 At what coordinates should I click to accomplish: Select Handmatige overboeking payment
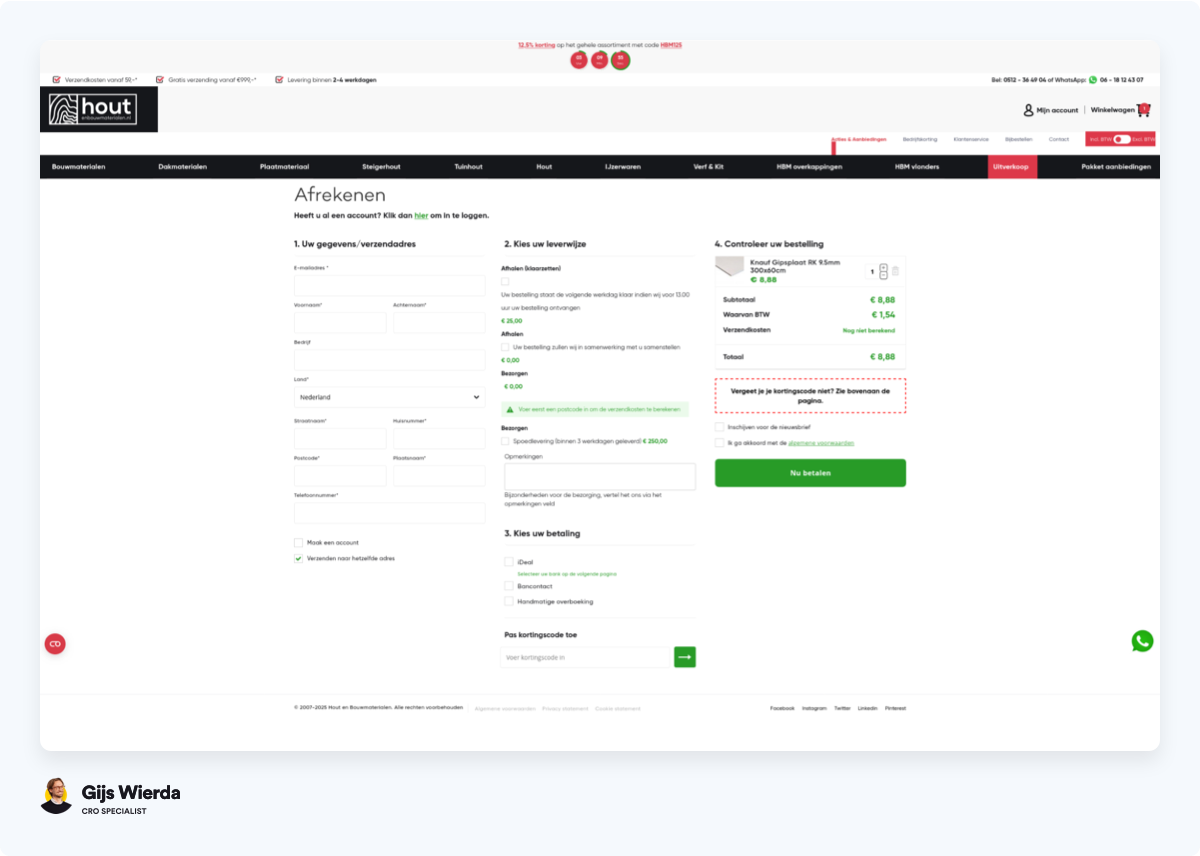tap(509, 602)
